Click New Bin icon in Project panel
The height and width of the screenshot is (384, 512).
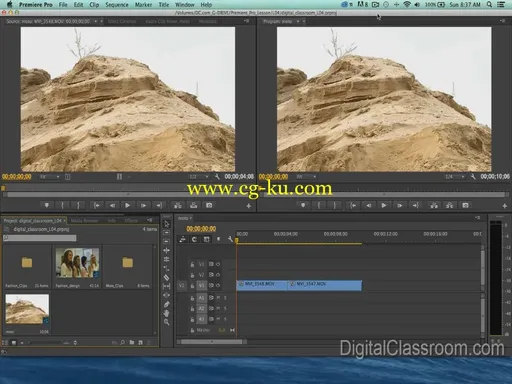click(132, 342)
